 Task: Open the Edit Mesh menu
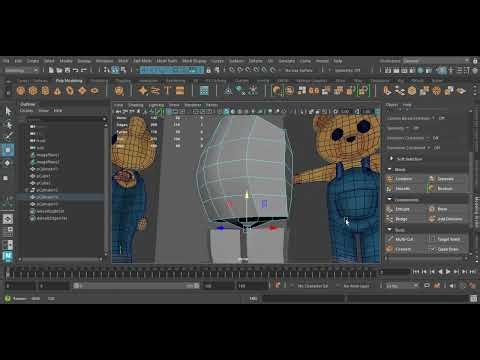(142, 61)
